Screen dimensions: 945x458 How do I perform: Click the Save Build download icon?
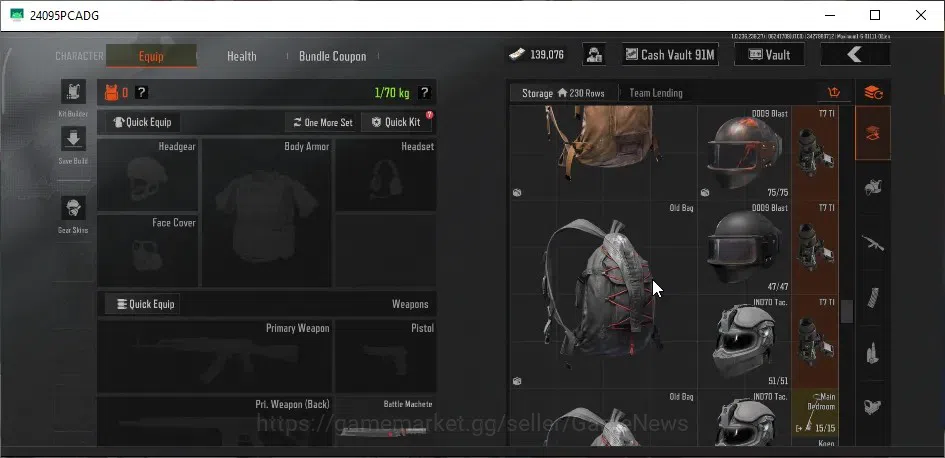tap(73, 139)
